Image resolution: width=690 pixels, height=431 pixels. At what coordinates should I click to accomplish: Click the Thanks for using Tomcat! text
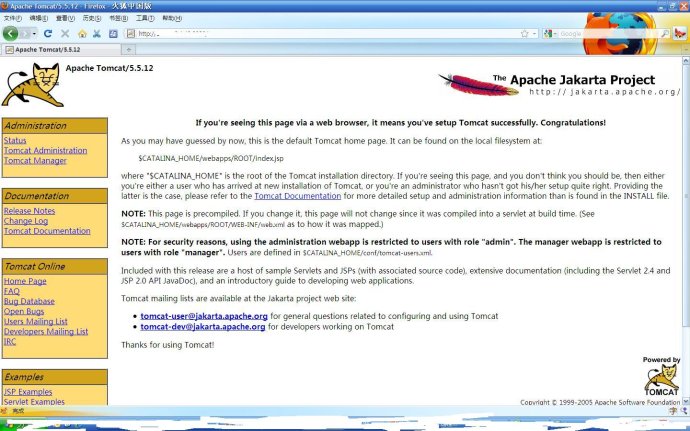click(x=168, y=345)
